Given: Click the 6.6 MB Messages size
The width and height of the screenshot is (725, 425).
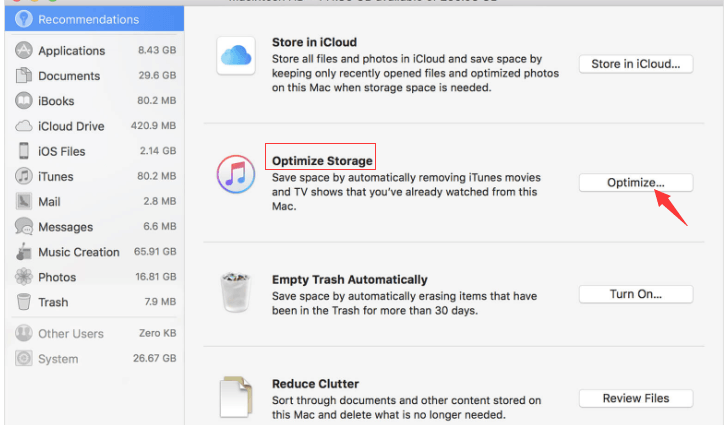Looking at the screenshot, I should click(x=160, y=226).
